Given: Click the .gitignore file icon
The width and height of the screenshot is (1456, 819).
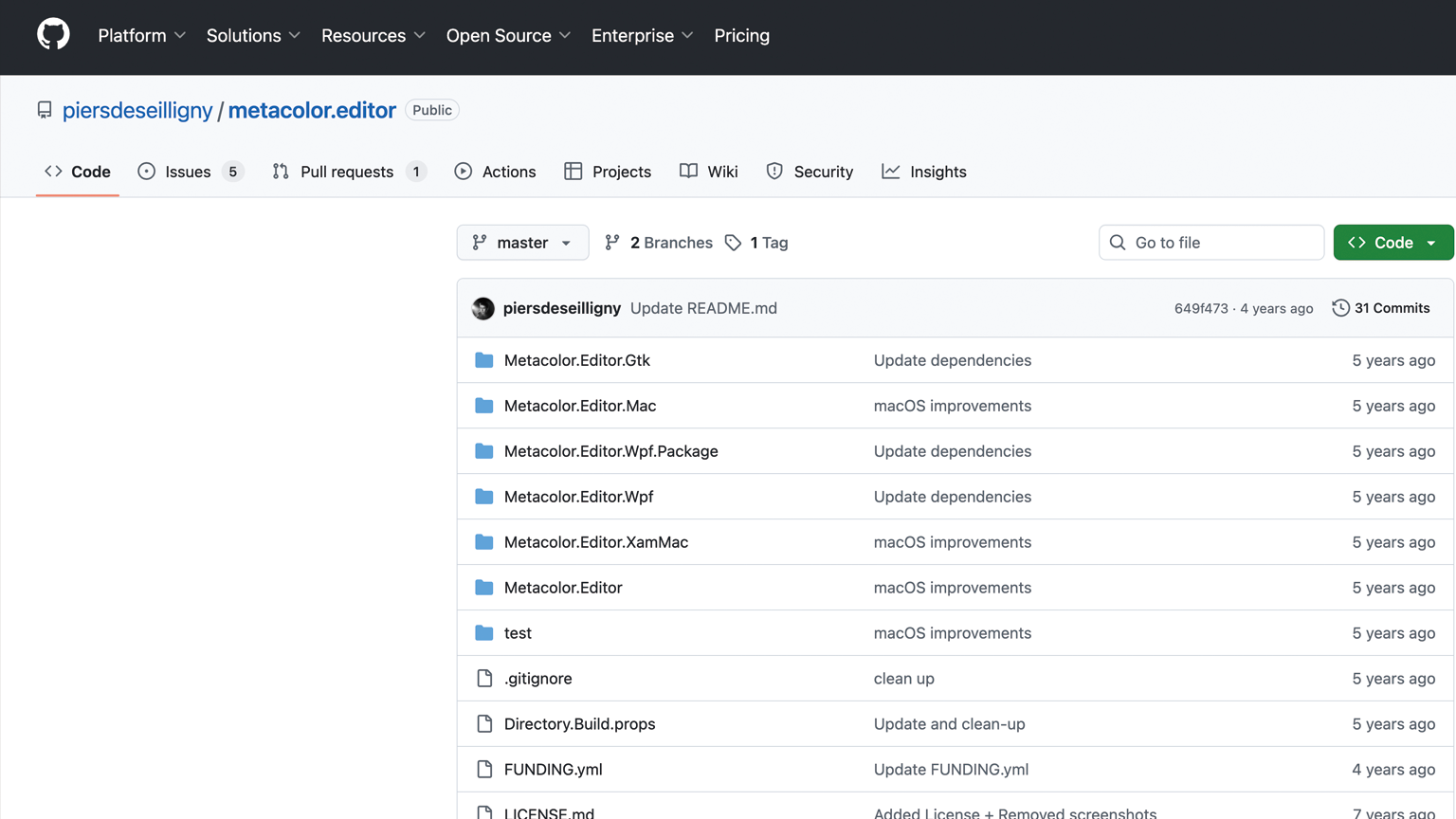Looking at the screenshot, I should point(484,679).
